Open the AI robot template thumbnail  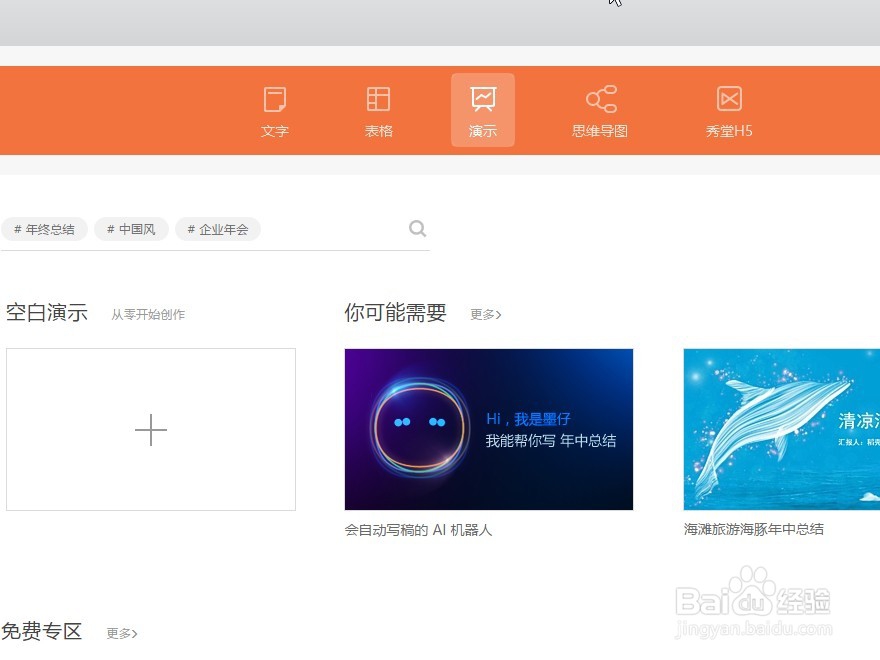click(x=488, y=429)
